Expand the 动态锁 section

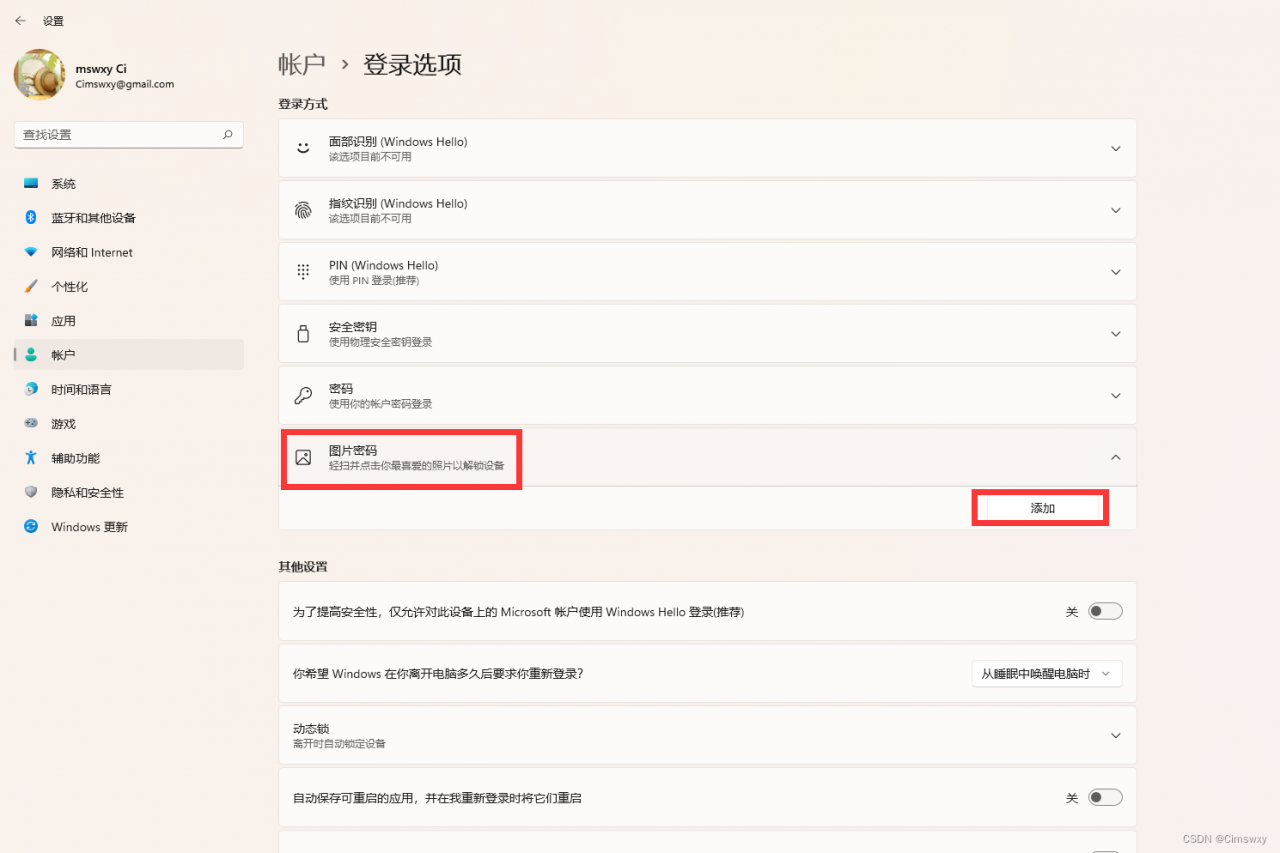(x=1115, y=735)
